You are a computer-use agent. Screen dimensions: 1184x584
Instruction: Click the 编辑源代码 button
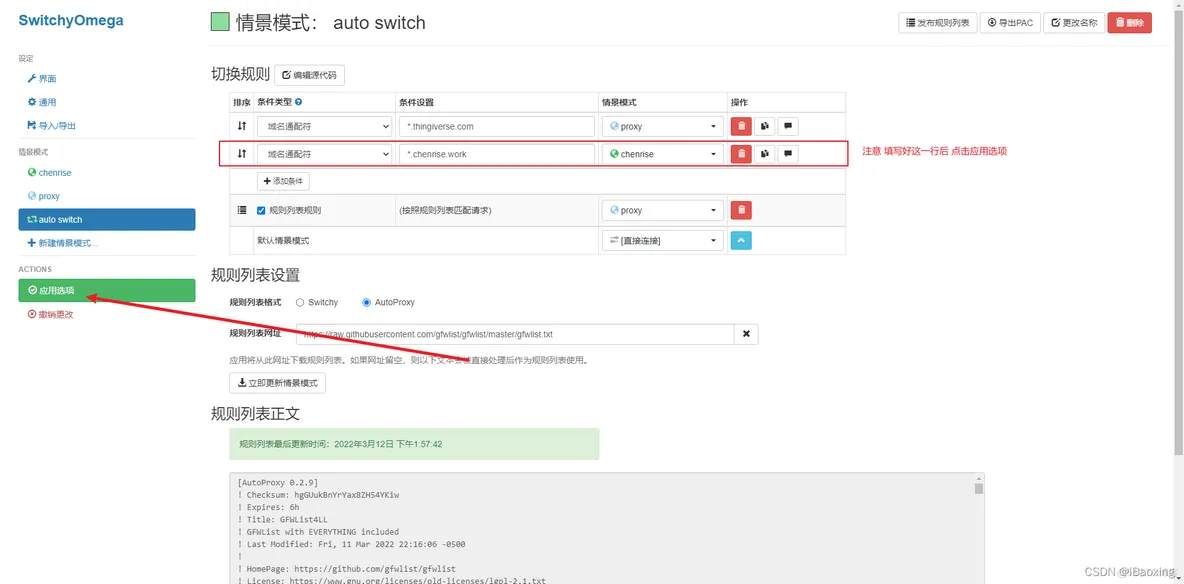click(310, 75)
